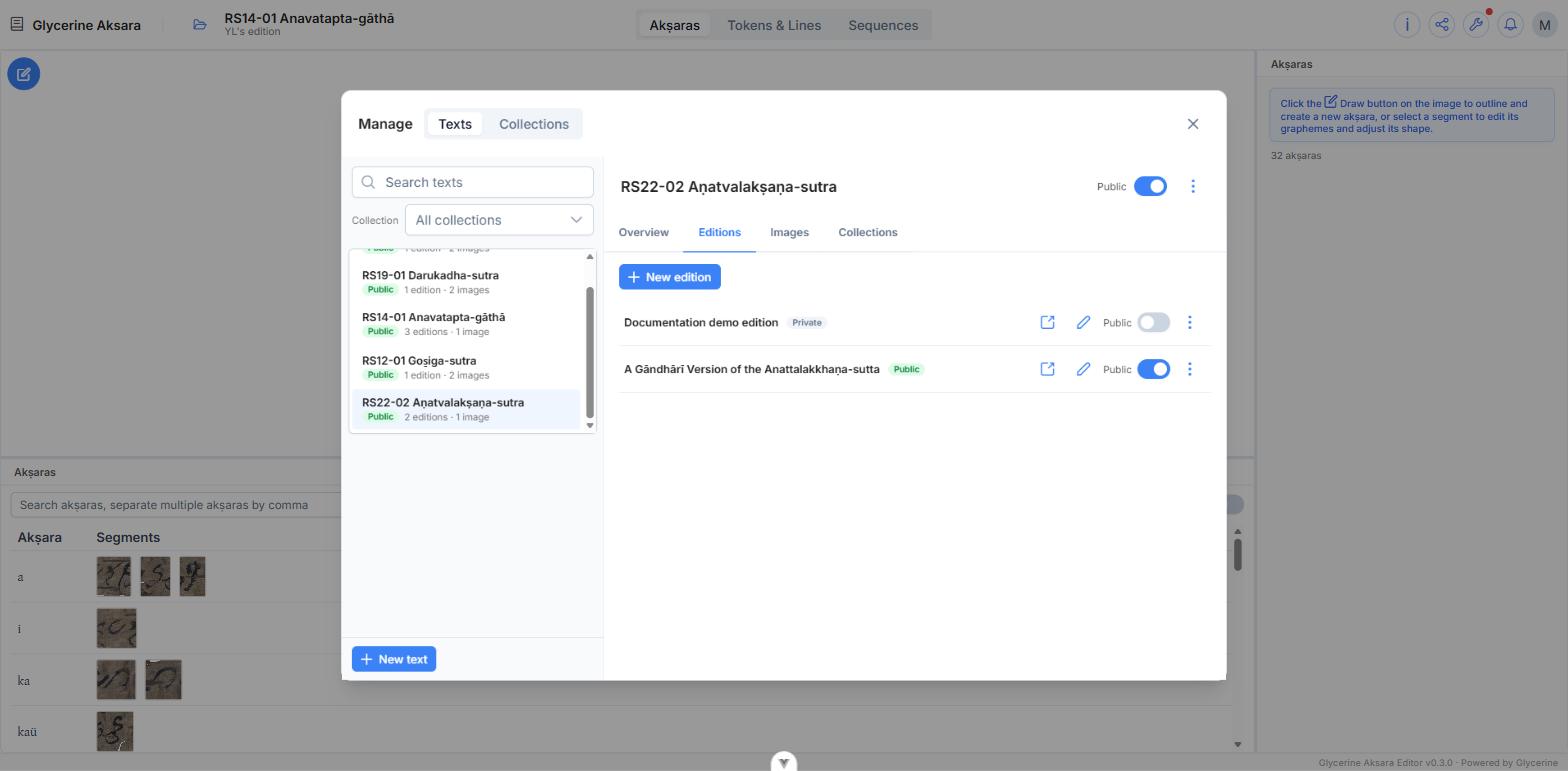Go to the Sequences view
Viewport: 1568px width, 771px height.
(x=883, y=25)
